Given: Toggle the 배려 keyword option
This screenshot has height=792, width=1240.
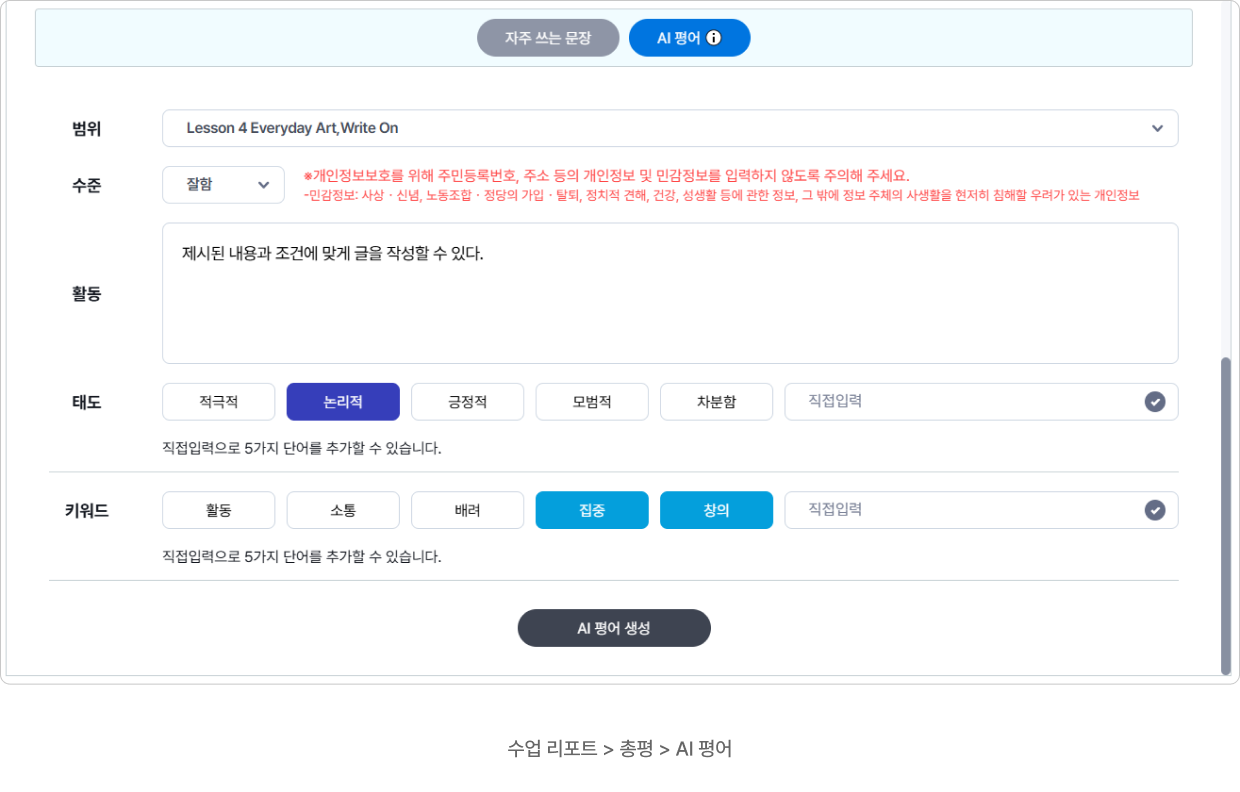Looking at the screenshot, I should [x=467, y=510].
